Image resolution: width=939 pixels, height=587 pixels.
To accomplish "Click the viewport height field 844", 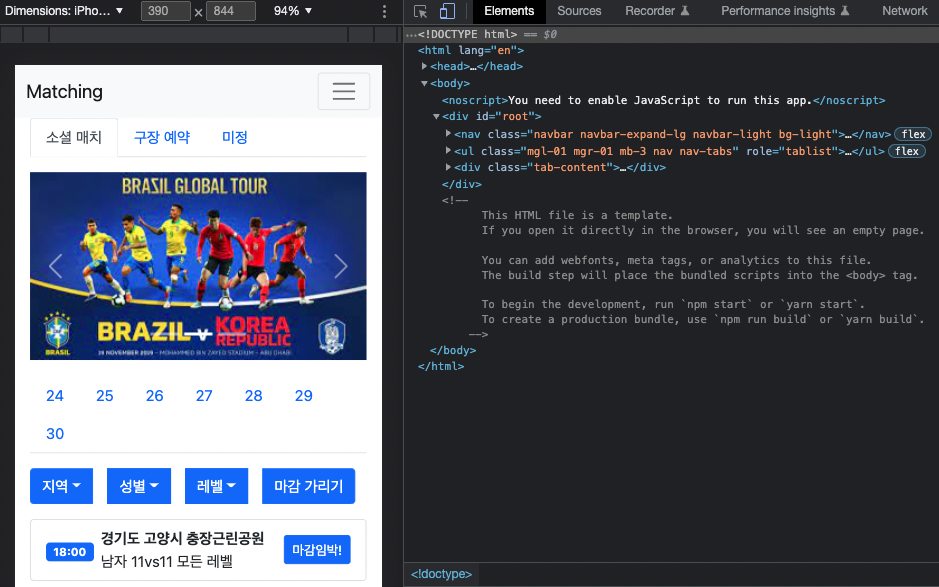I will [231, 11].
